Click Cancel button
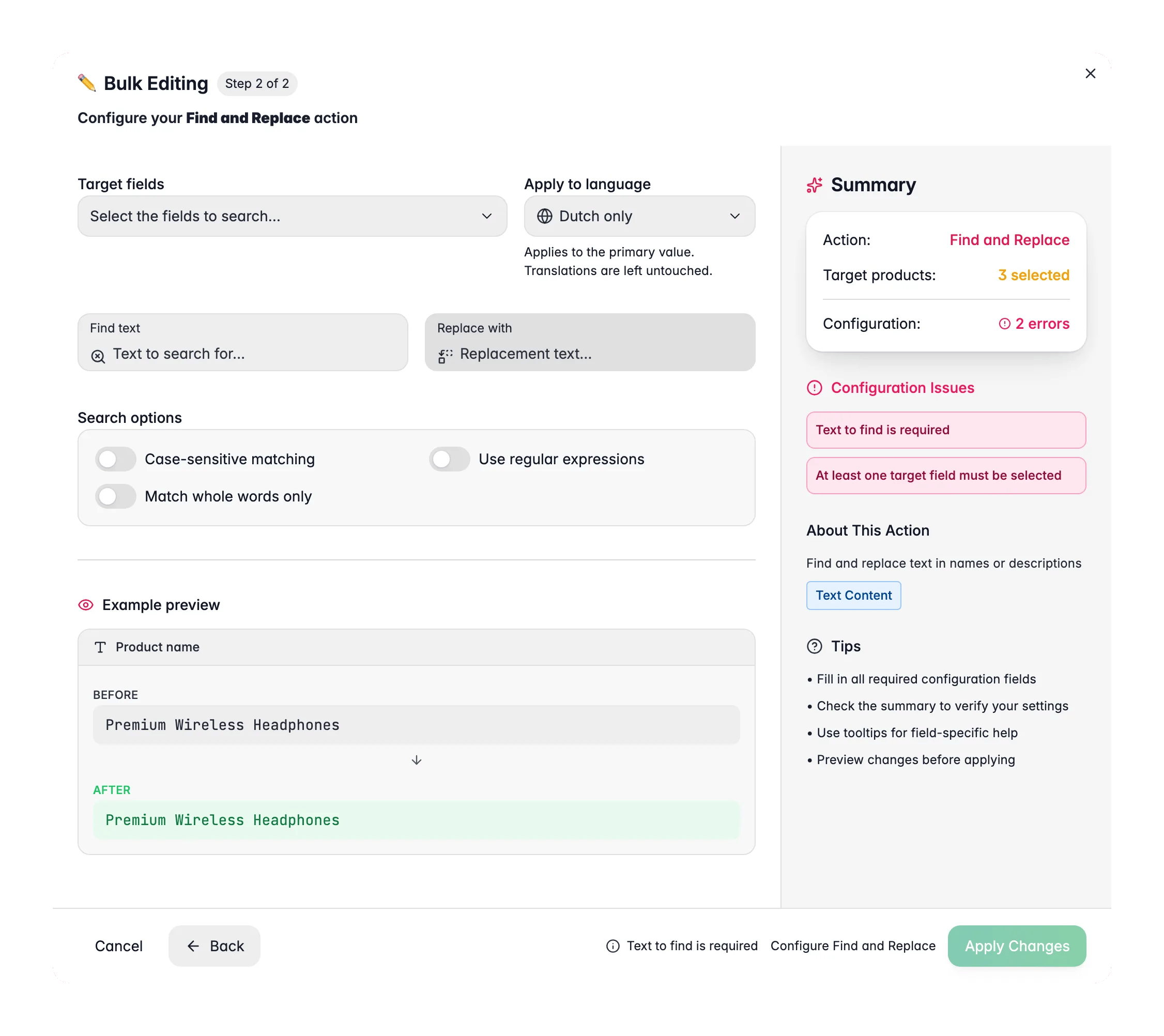1164x1036 pixels. (x=118, y=946)
